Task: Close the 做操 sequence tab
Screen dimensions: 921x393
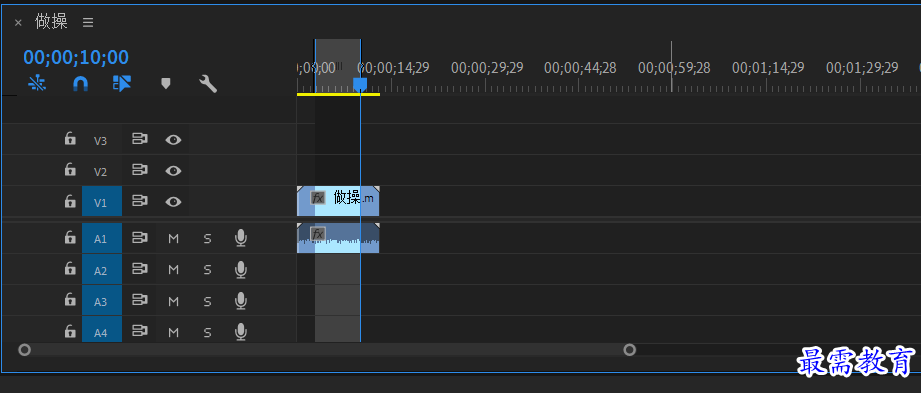Action: [18, 23]
